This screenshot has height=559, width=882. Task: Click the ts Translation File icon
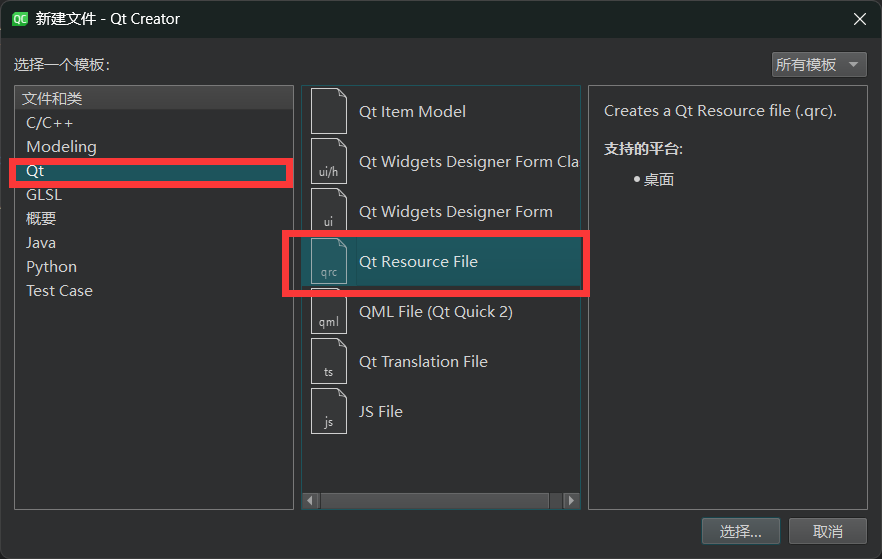tap(329, 361)
